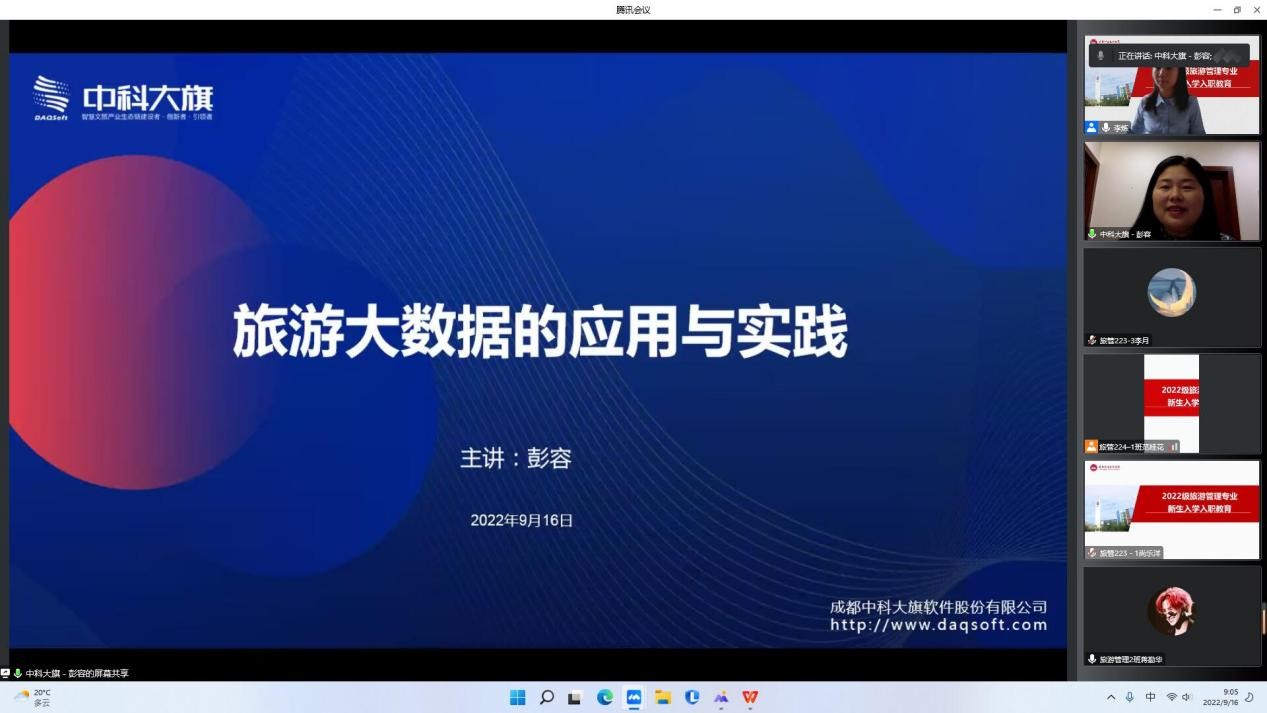1267x713 pixels.
Task: Select the 旅管224-1班范桂花 video tile
Action: (x=1172, y=403)
